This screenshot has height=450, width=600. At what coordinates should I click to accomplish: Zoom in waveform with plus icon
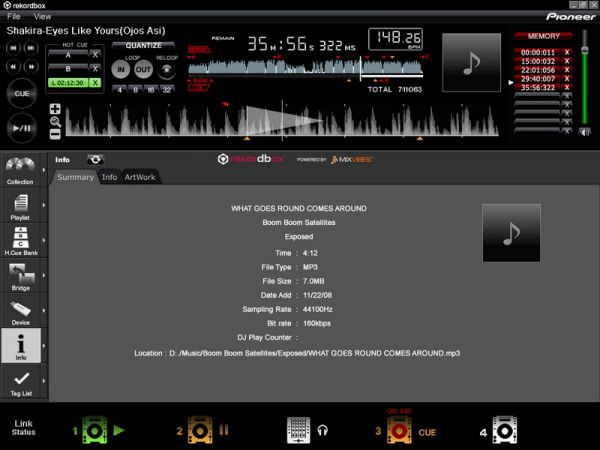[55, 109]
